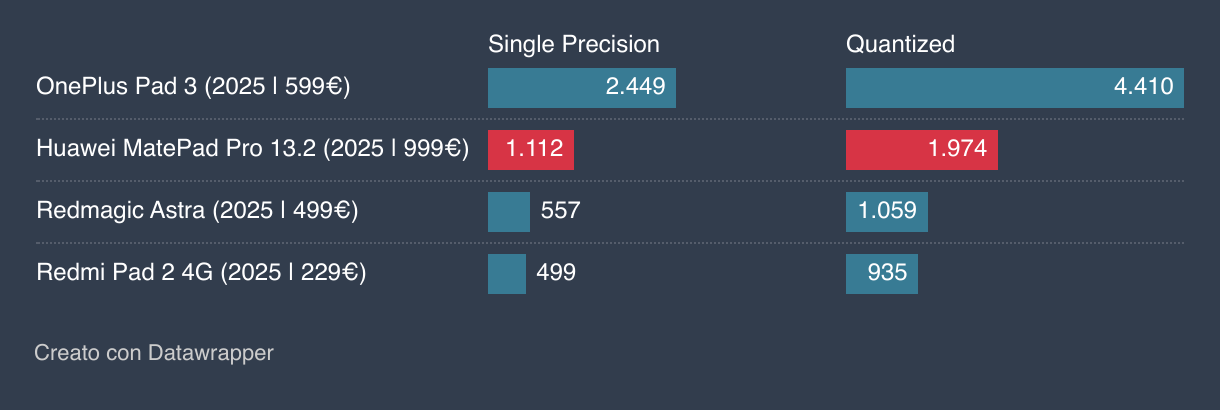The width and height of the screenshot is (1220, 410).
Task: Click the Redmi Pad 2 Quantized bar 935
Action: [x=882, y=274]
